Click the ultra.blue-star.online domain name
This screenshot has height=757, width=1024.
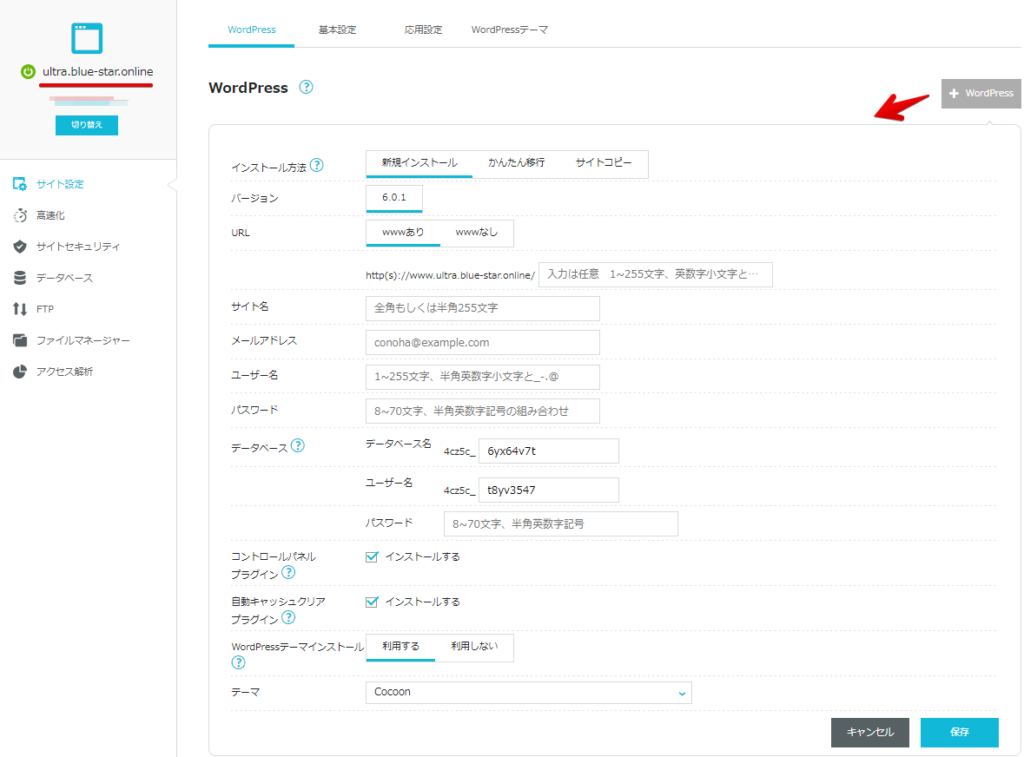98,72
